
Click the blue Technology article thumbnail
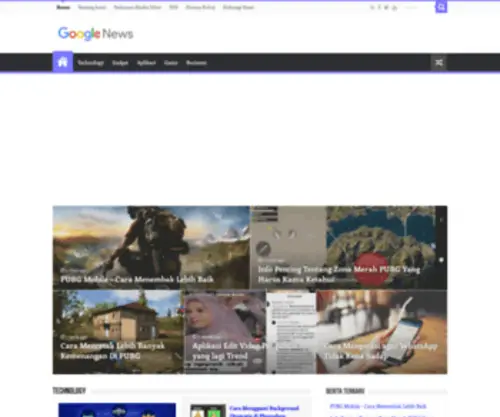pyautogui.click(x=117, y=410)
